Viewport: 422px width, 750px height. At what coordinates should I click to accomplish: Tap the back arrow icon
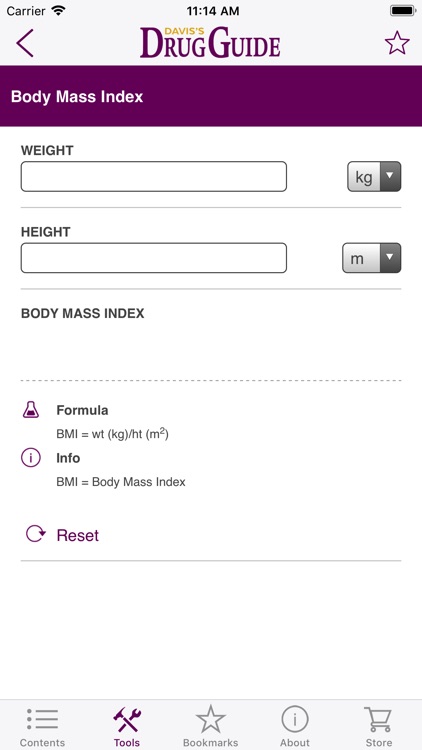25,44
